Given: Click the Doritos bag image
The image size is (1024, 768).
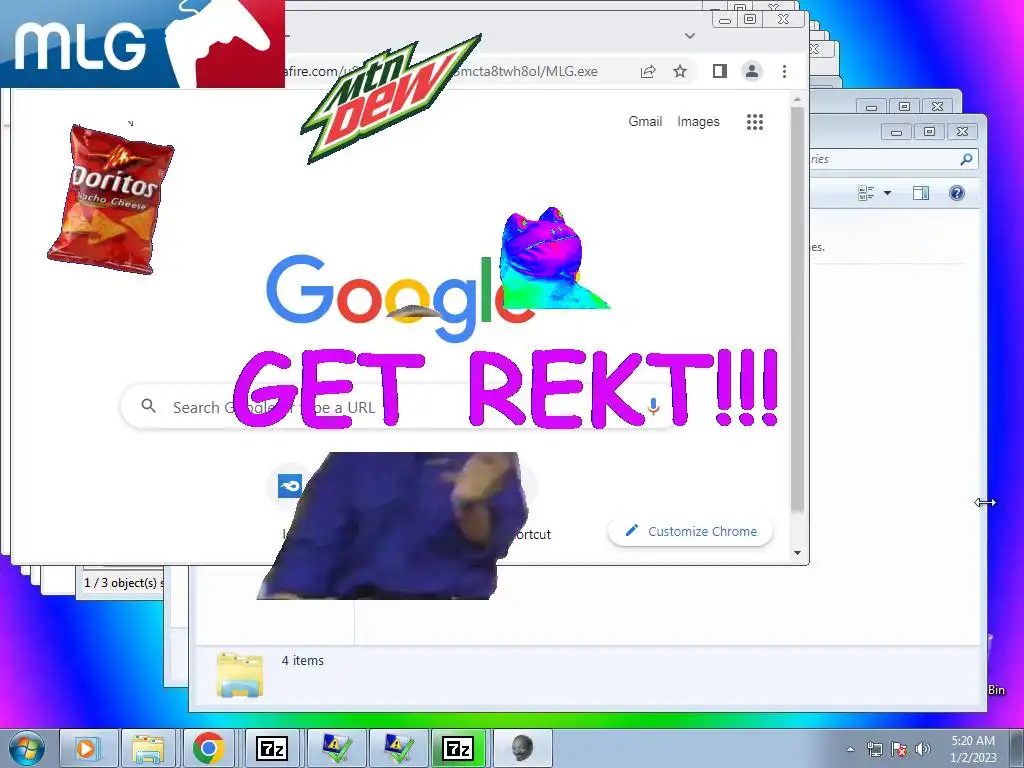Looking at the screenshot, I should coord(111,199).
